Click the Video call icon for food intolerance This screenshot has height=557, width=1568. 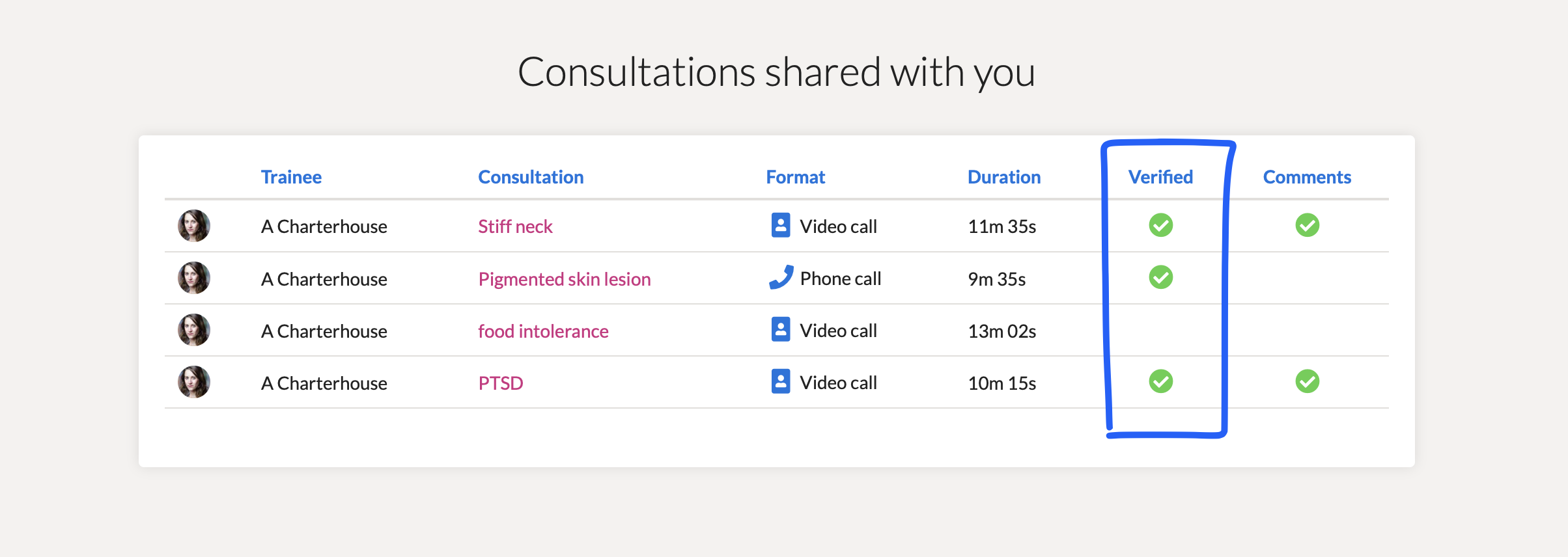(781, 329)
